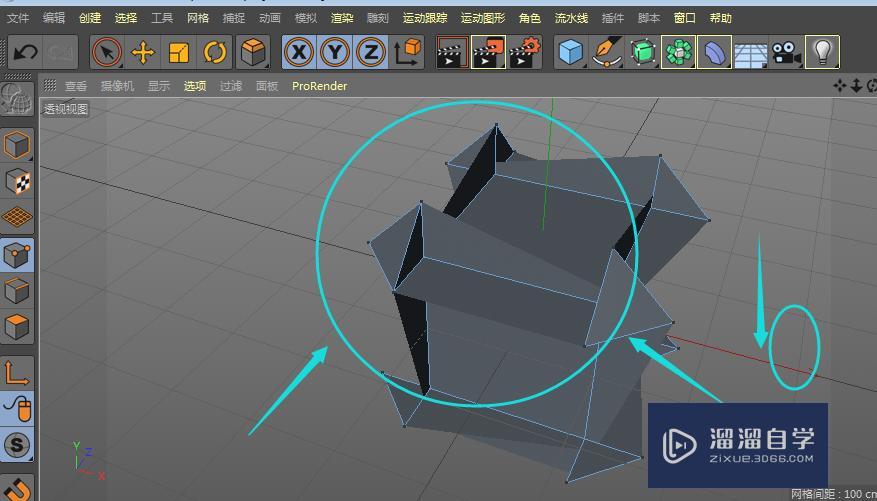Click Render Active View clapperboard icon

[452, 53]
